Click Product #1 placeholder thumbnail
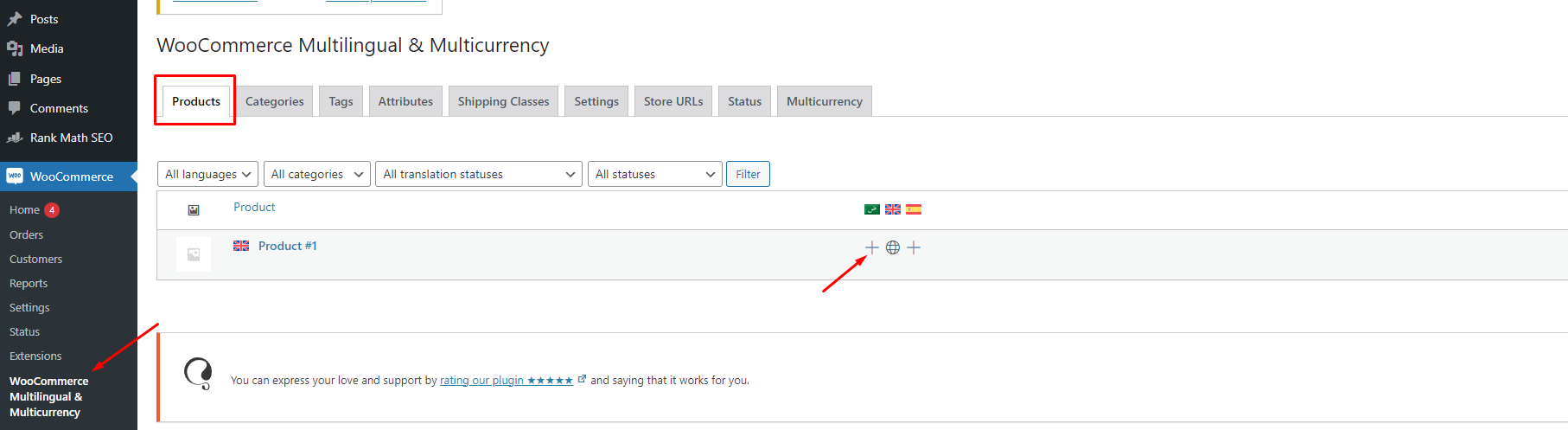 click(194, 254)
